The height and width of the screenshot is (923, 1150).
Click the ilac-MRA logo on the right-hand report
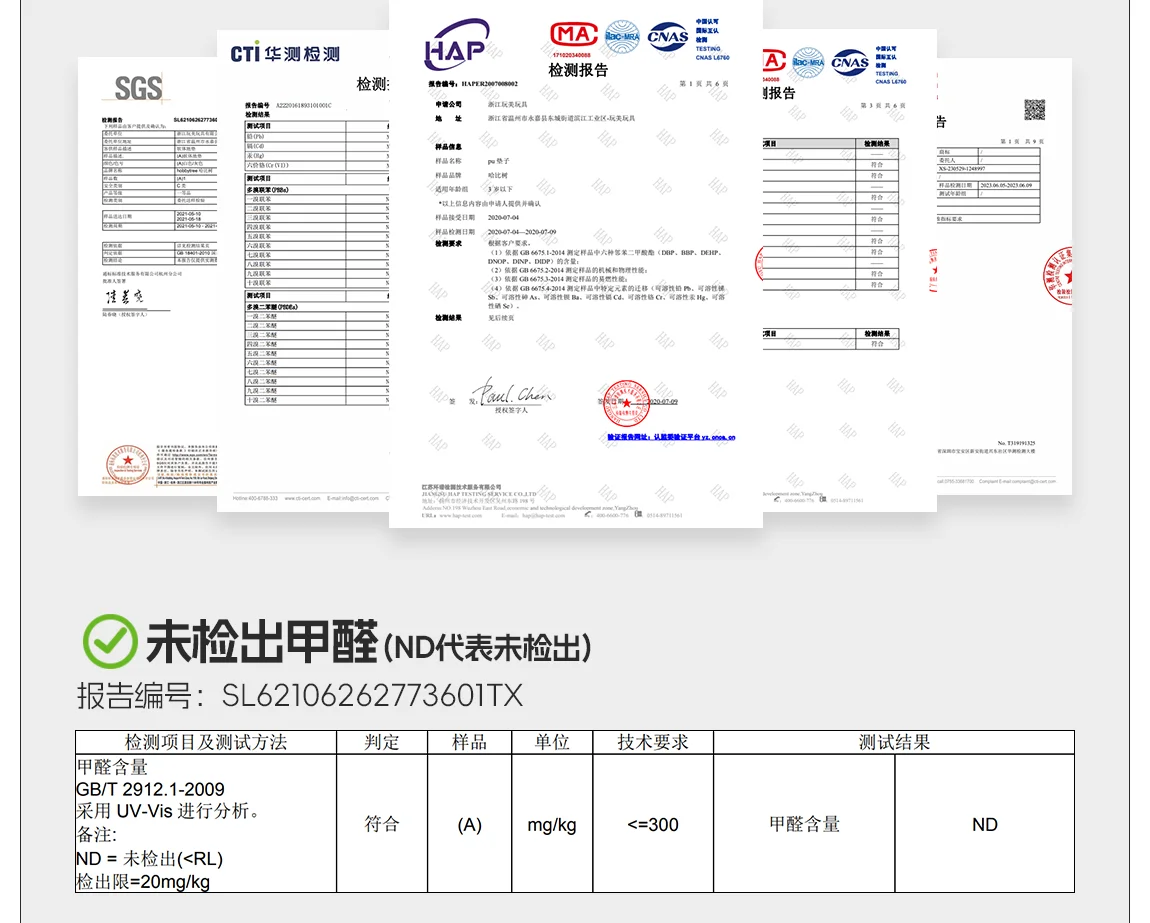click(x=808, y=63)
